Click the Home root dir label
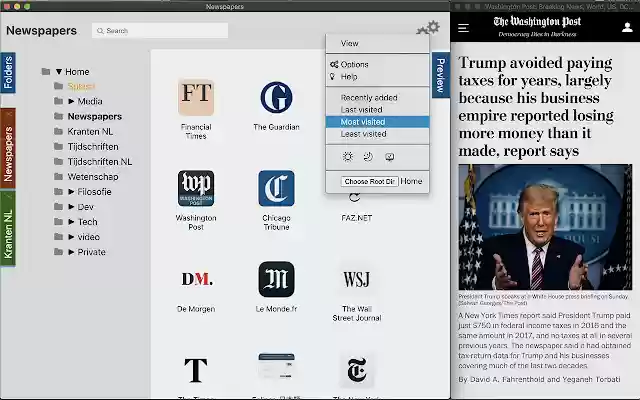Image resolution: width=640 pixels, height=400 pixels. pos(411,181)
